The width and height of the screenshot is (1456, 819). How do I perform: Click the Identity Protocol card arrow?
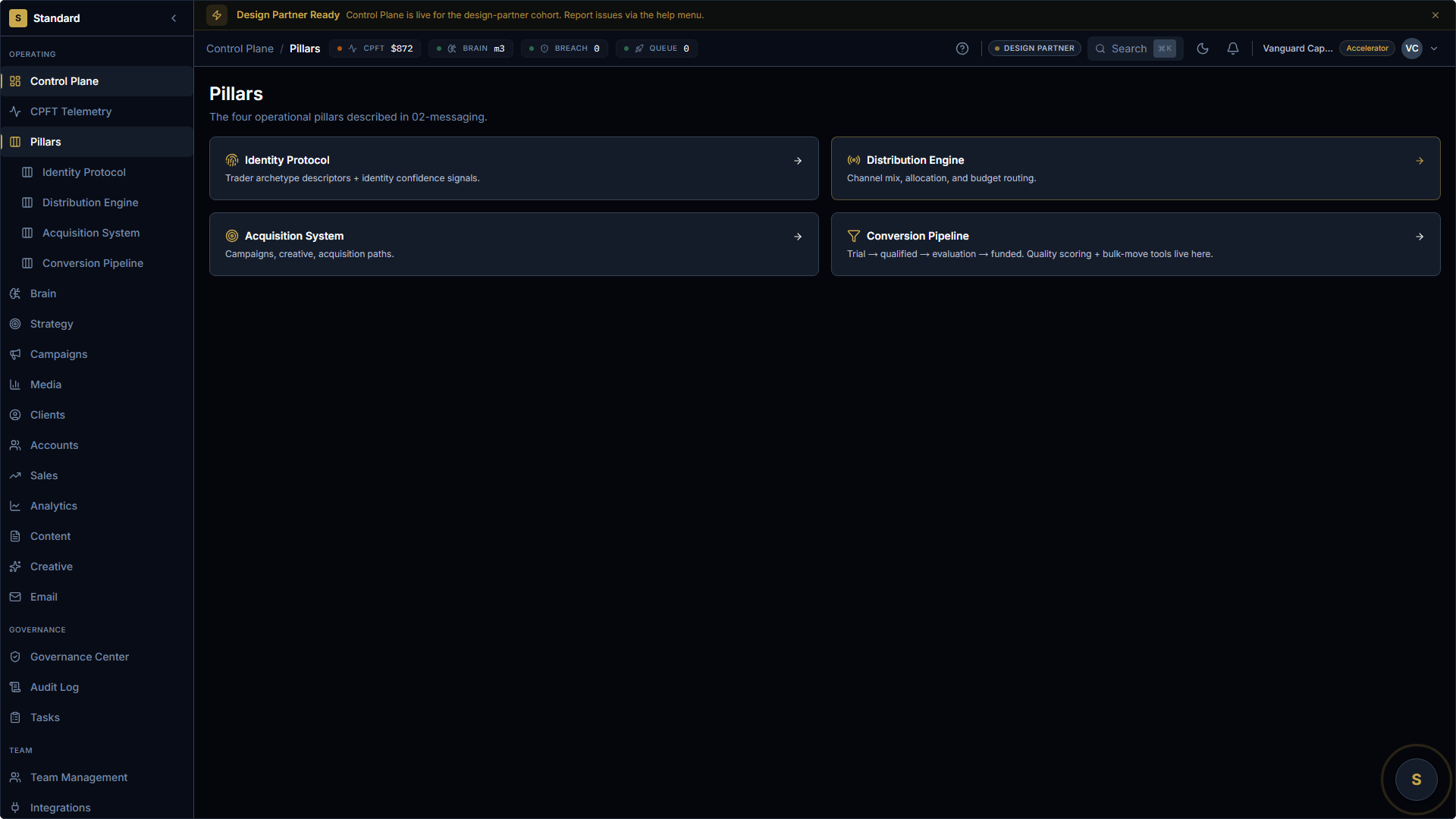pyautogui.click(x=798, y=161)
